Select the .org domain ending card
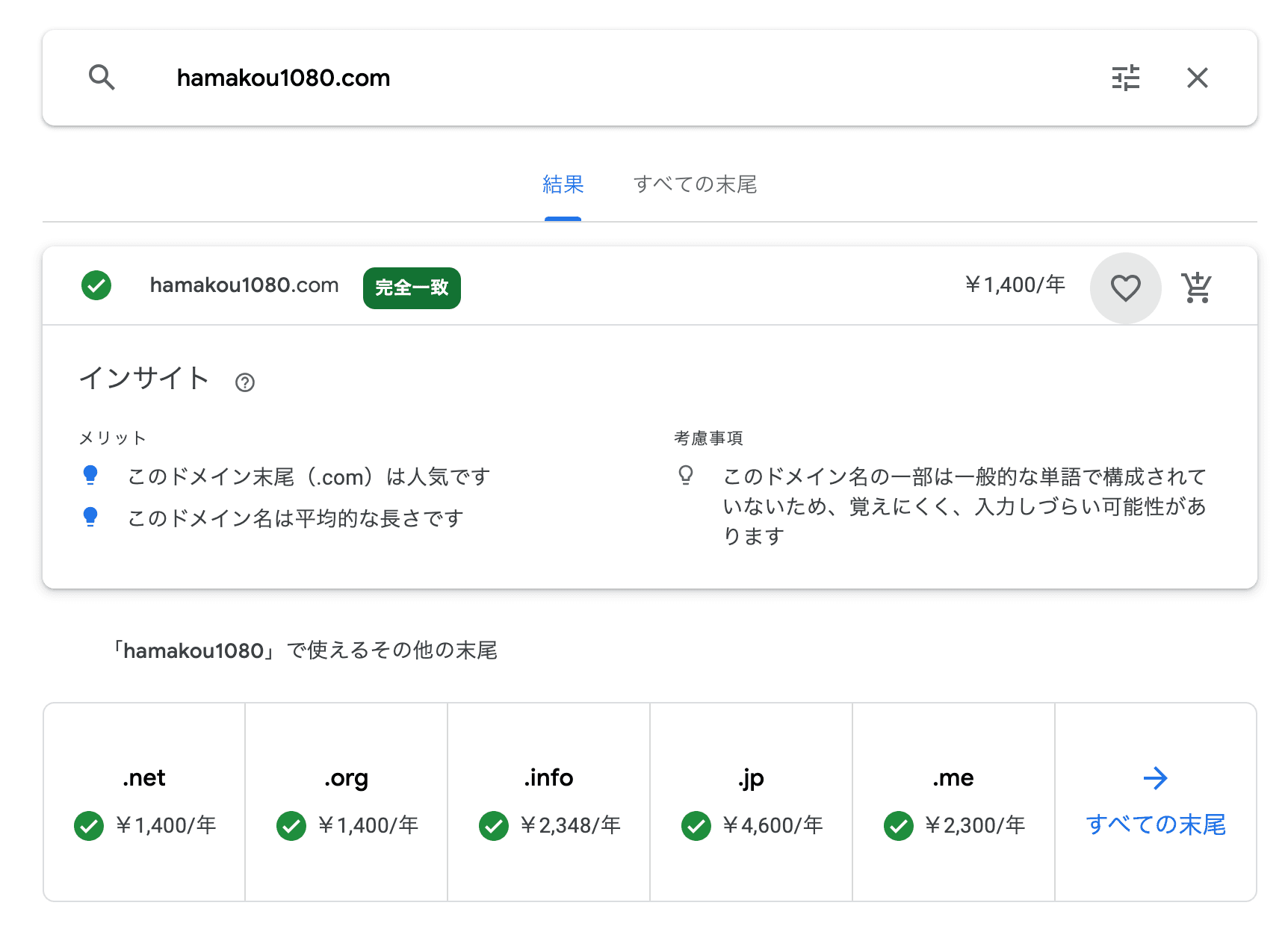The height and width of the screenshot is (932, 1288). point(347,802)
